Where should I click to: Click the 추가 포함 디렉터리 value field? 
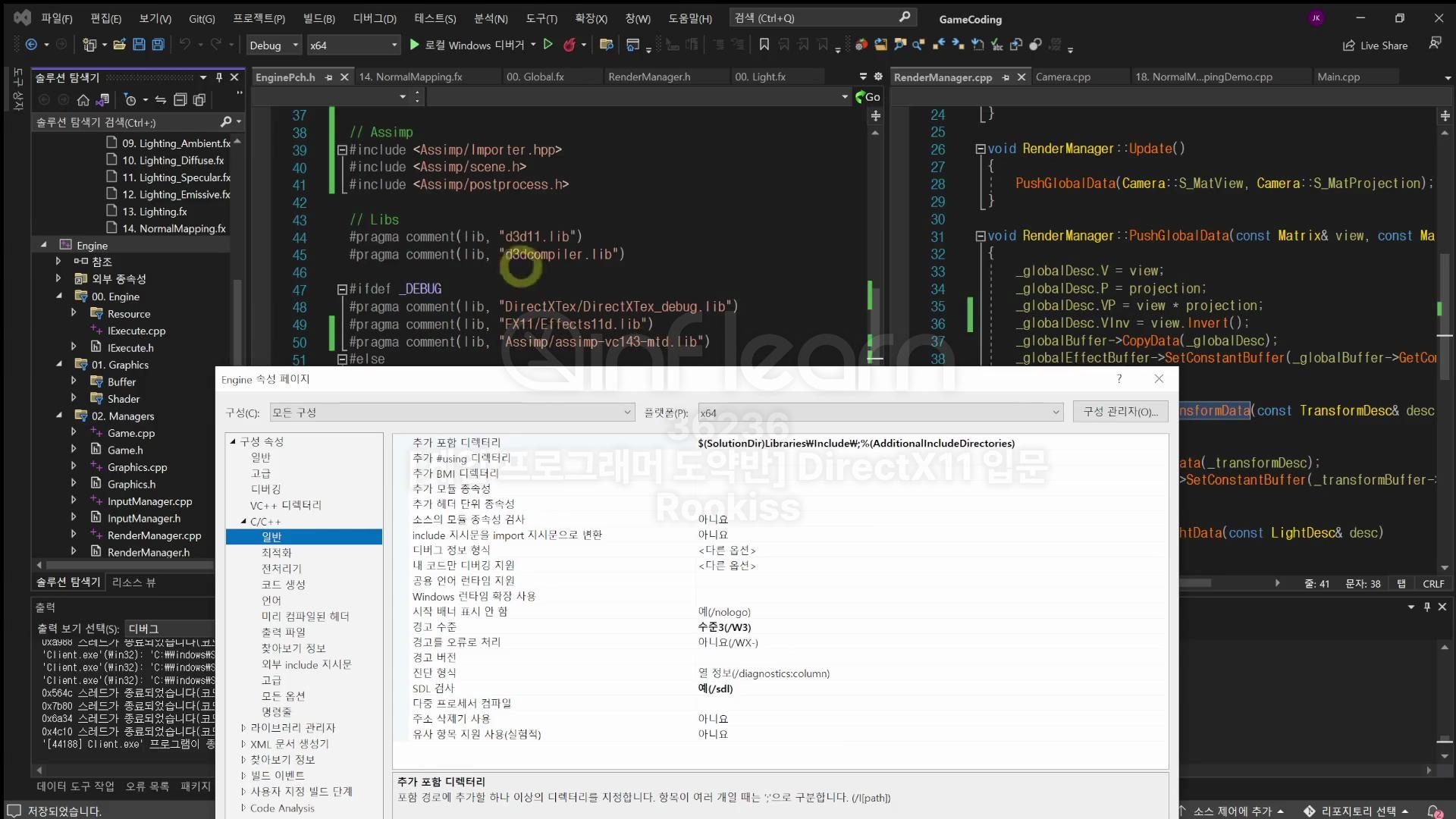coord(855,443)
